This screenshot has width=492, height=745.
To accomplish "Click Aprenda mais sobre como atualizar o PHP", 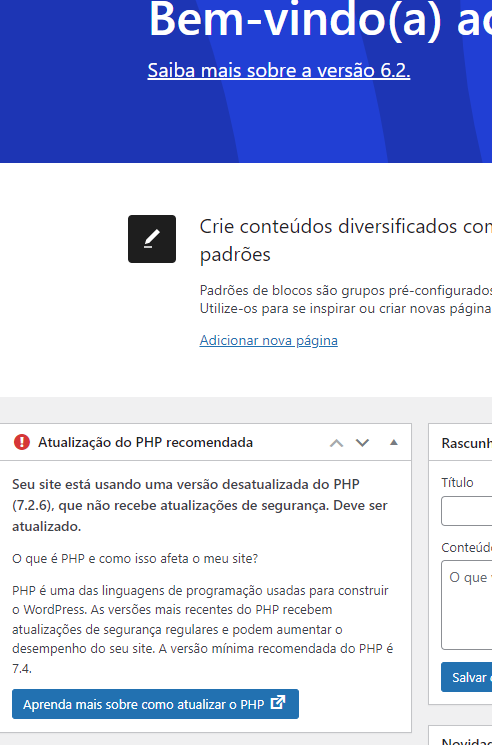I will point(155,704).
